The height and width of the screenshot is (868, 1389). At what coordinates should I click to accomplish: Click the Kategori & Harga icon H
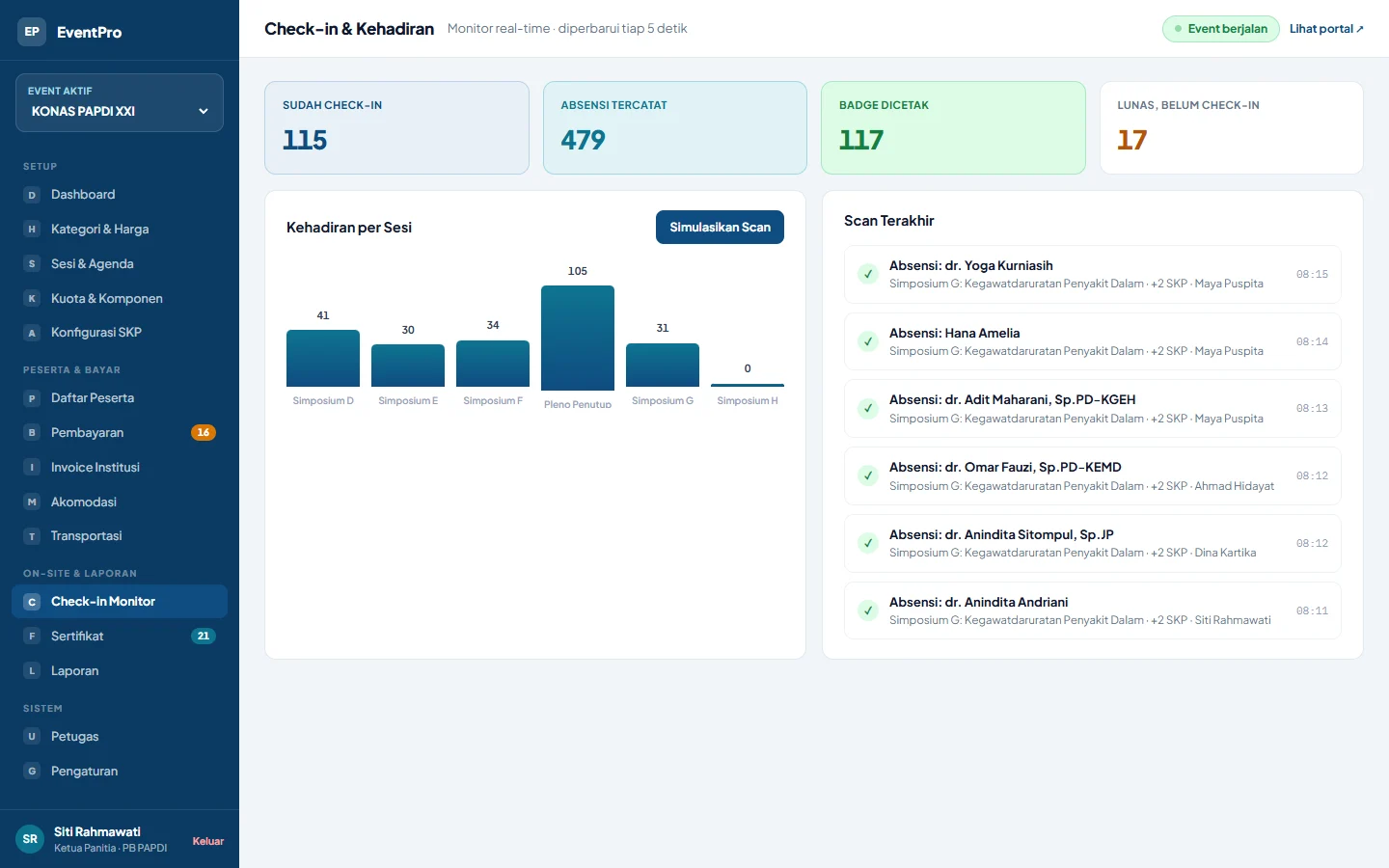[32, 230]
